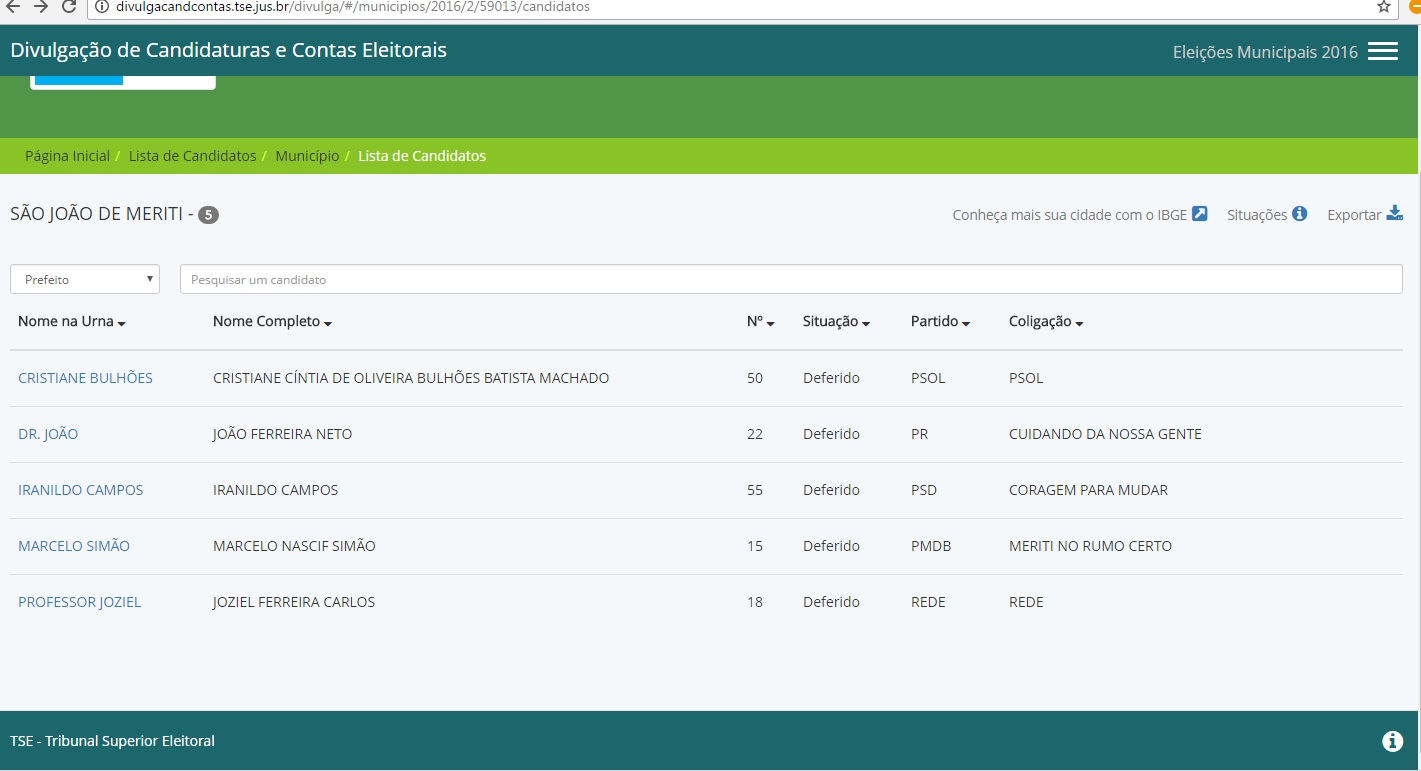
Task: Sort by Situação column
Action: point(836,322)
